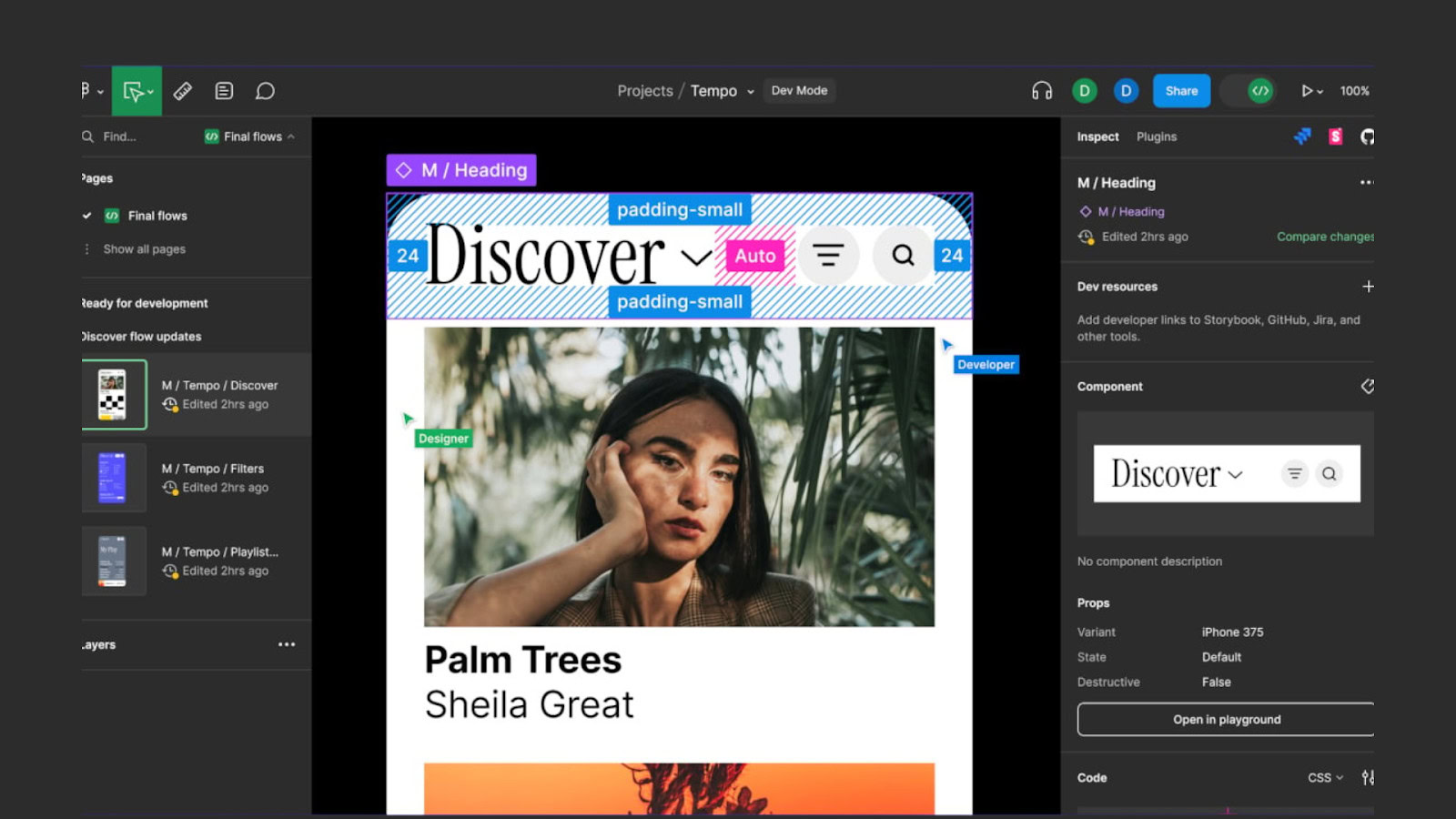Open code settings sliders icon
This screenshot has height=819, width=1456.
1367,778
